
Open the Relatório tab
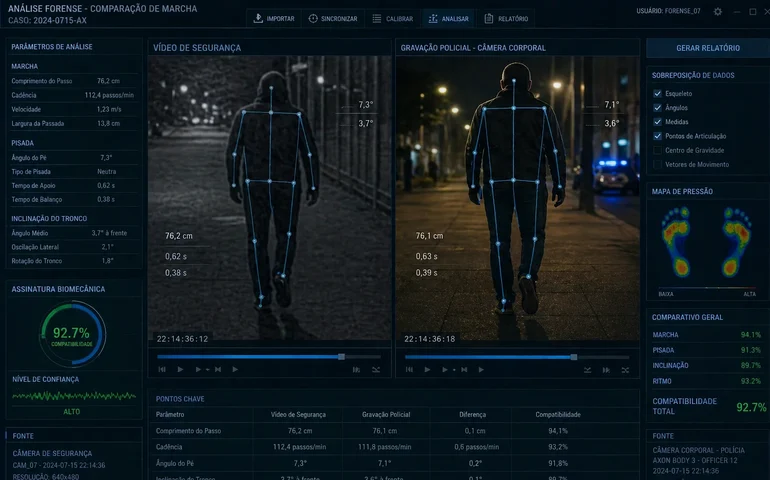coord(505,18)
